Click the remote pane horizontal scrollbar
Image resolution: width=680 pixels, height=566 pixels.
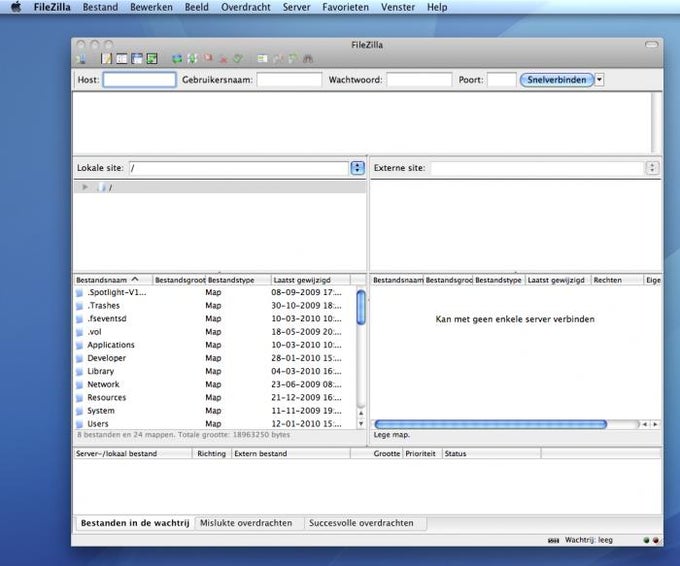pos(490,424)
